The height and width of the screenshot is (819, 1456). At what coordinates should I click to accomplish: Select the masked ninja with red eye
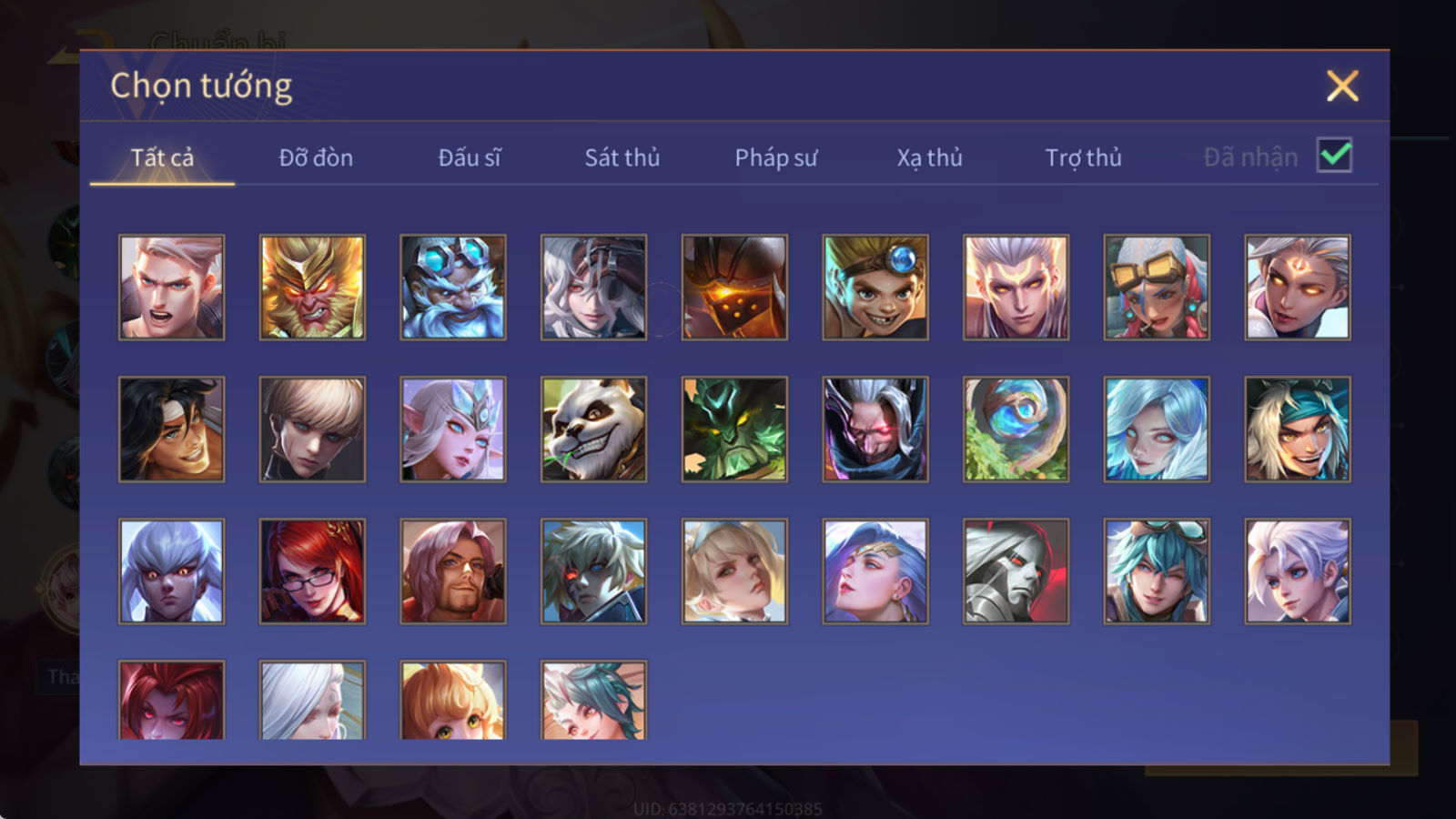click(x=875, y=430)
